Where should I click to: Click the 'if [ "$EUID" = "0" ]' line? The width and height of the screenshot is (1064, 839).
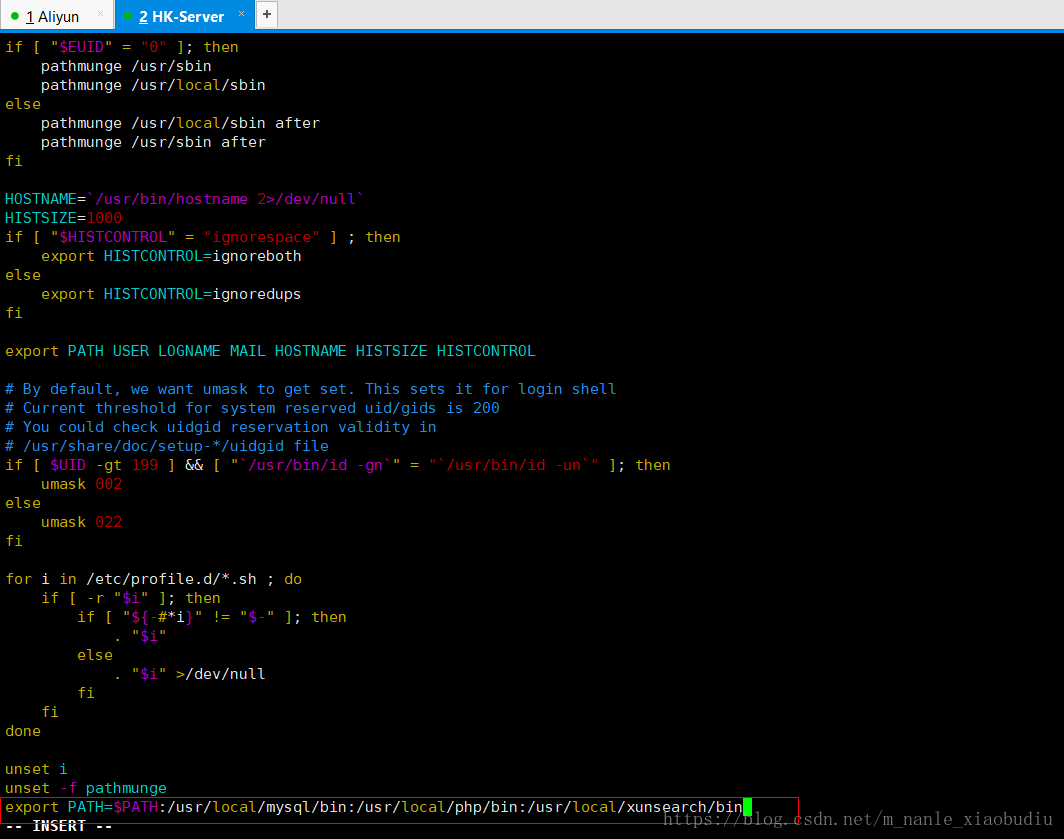(122, 47)
